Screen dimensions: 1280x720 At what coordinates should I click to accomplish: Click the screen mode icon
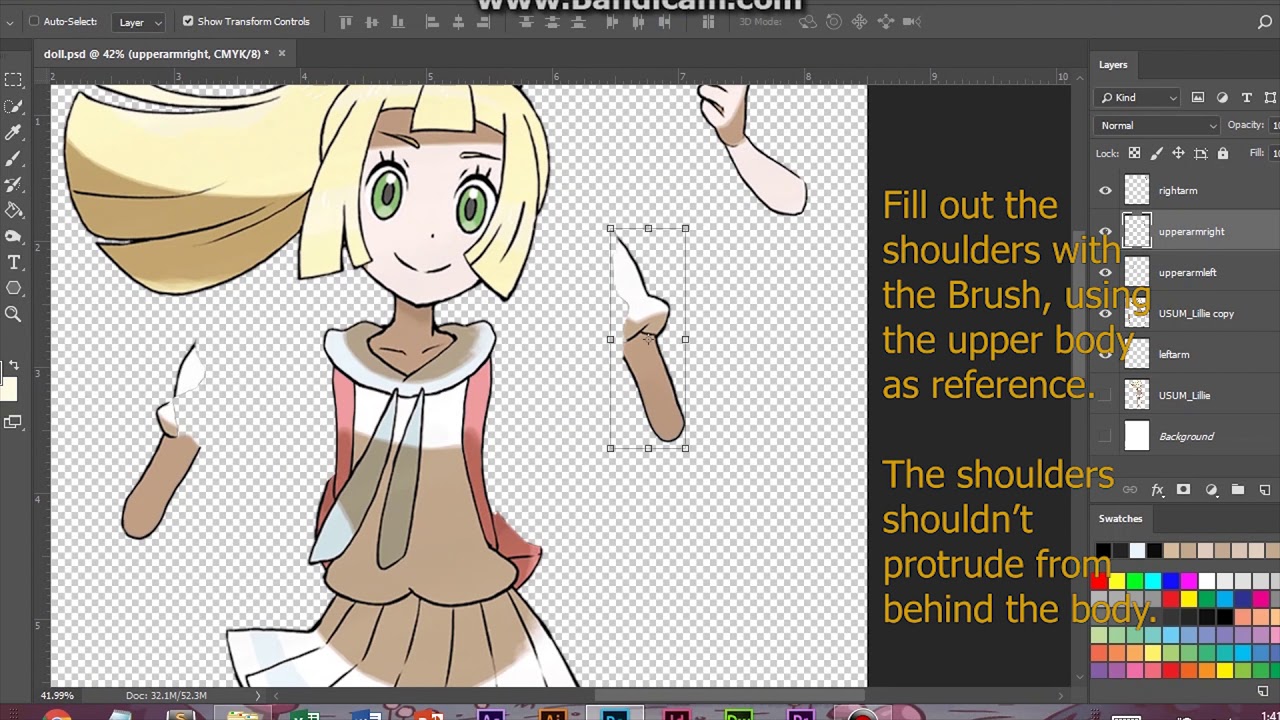13,422
